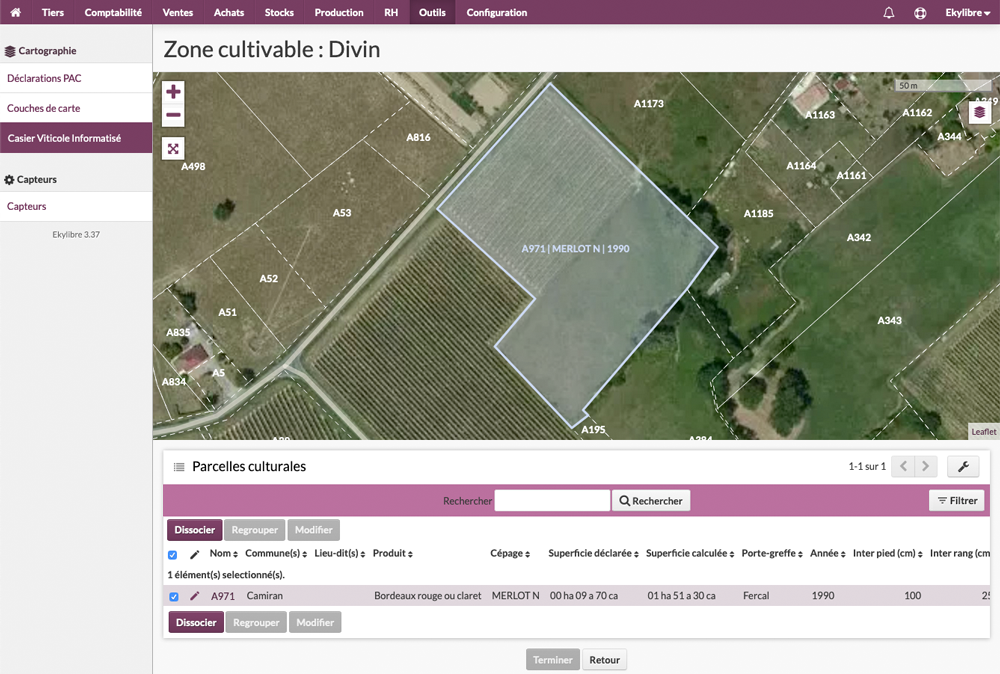
Task: Click the top Modifier button
Action: pos(313,530)
